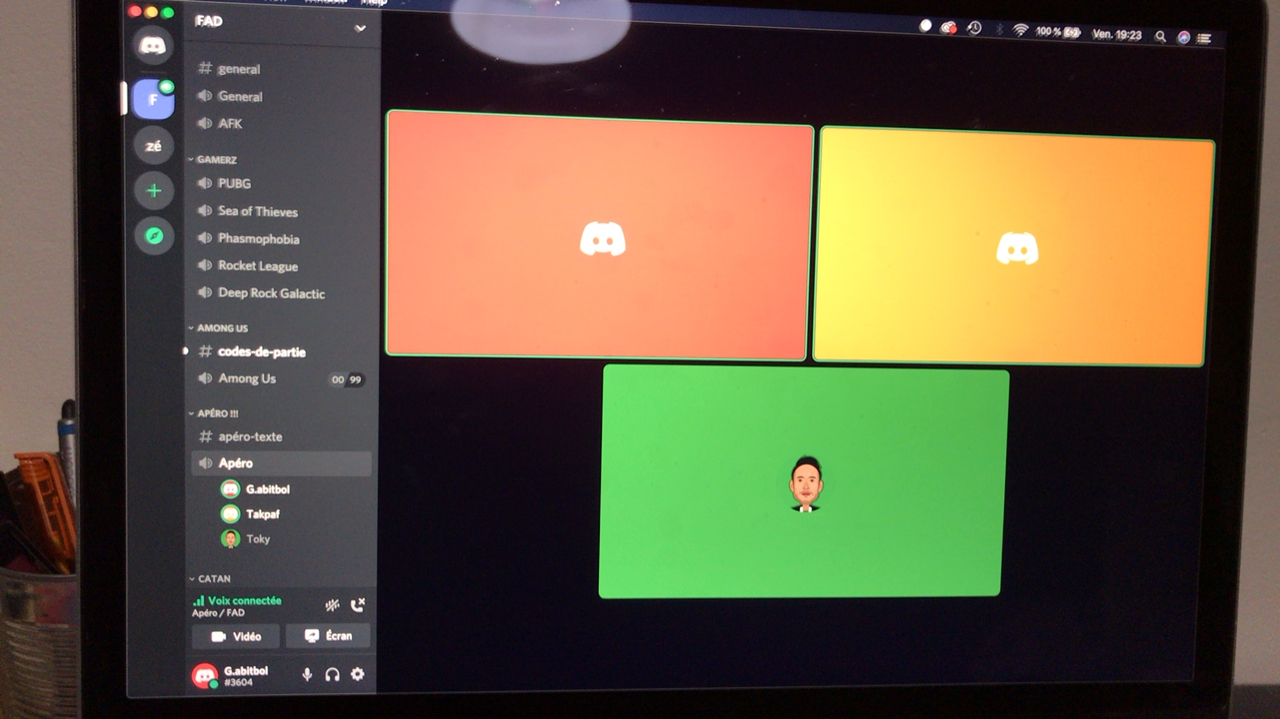Open Siri from the menu bar
The height and width of the screenshot is (719, 1280).
point(1183,37)
